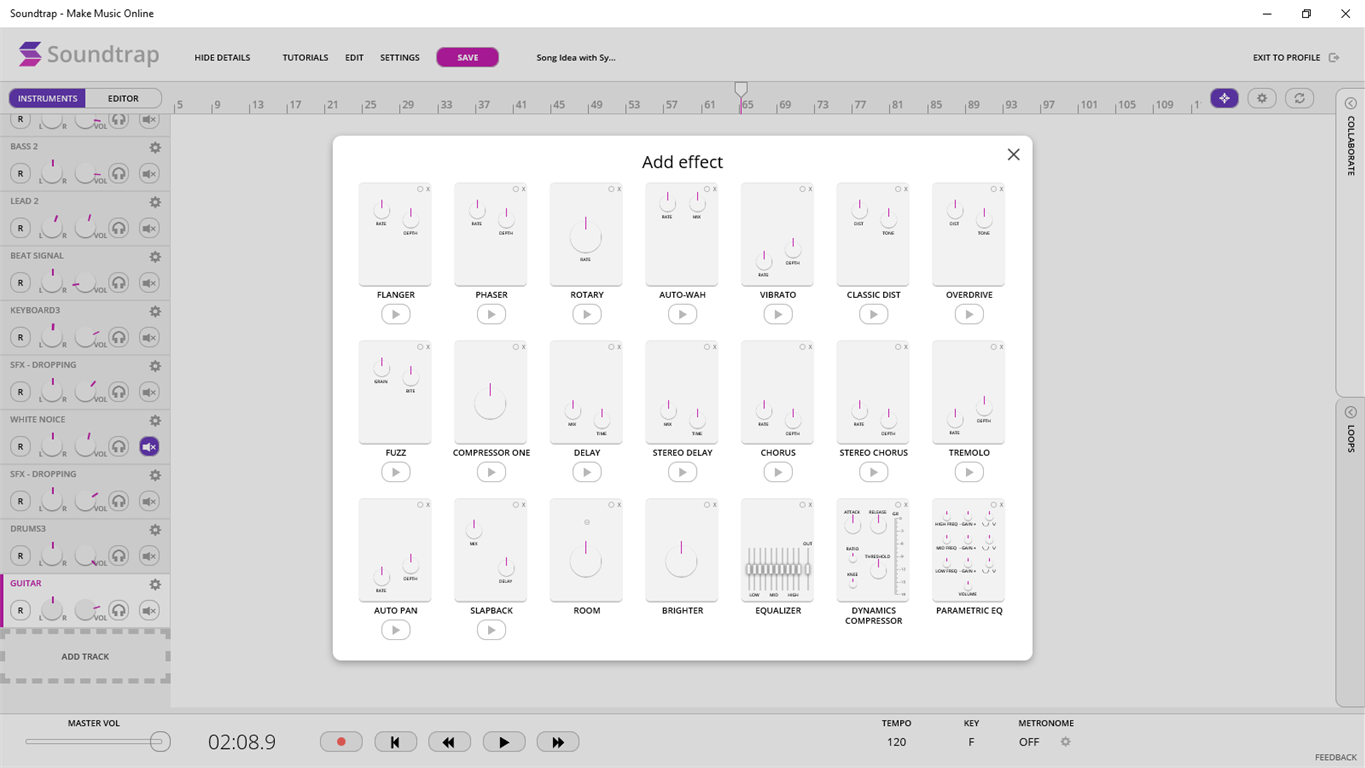Preview the Flanger effect with its play button
The height and width of the screenshot is (768, 1365).
(x=395, y=314)
